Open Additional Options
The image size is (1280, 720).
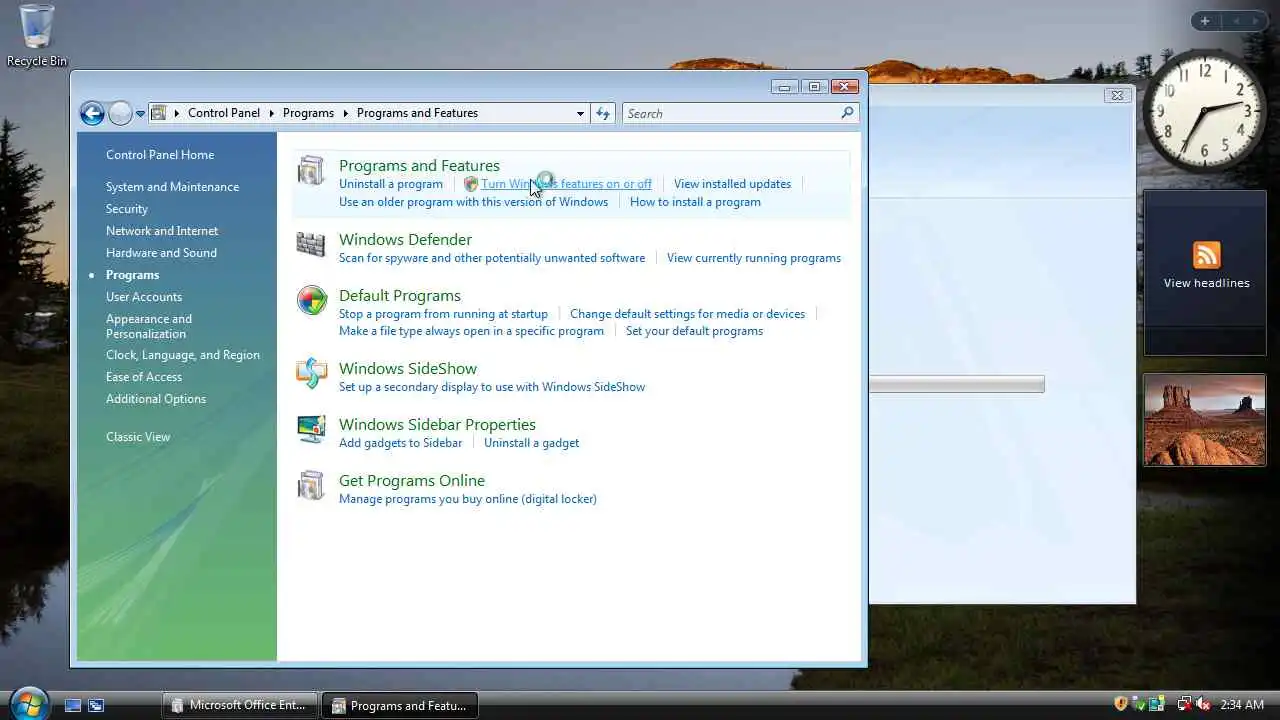(156, 399)
